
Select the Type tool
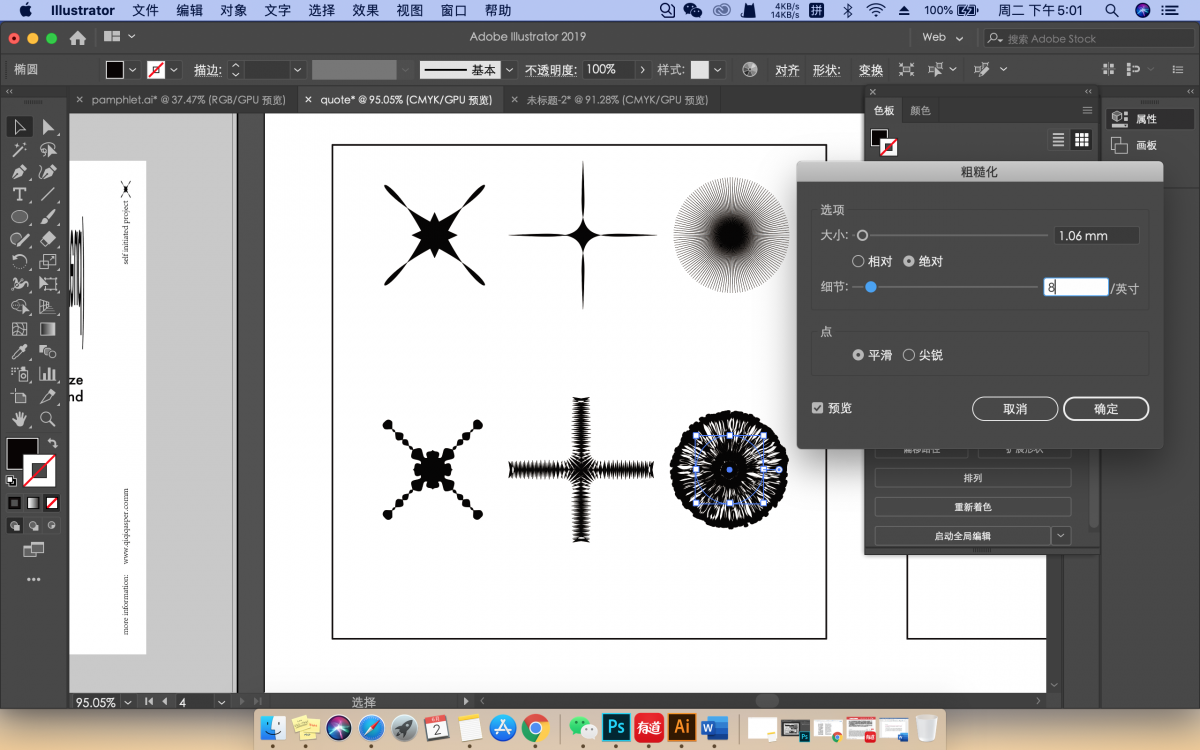click(x=19, y=194)
